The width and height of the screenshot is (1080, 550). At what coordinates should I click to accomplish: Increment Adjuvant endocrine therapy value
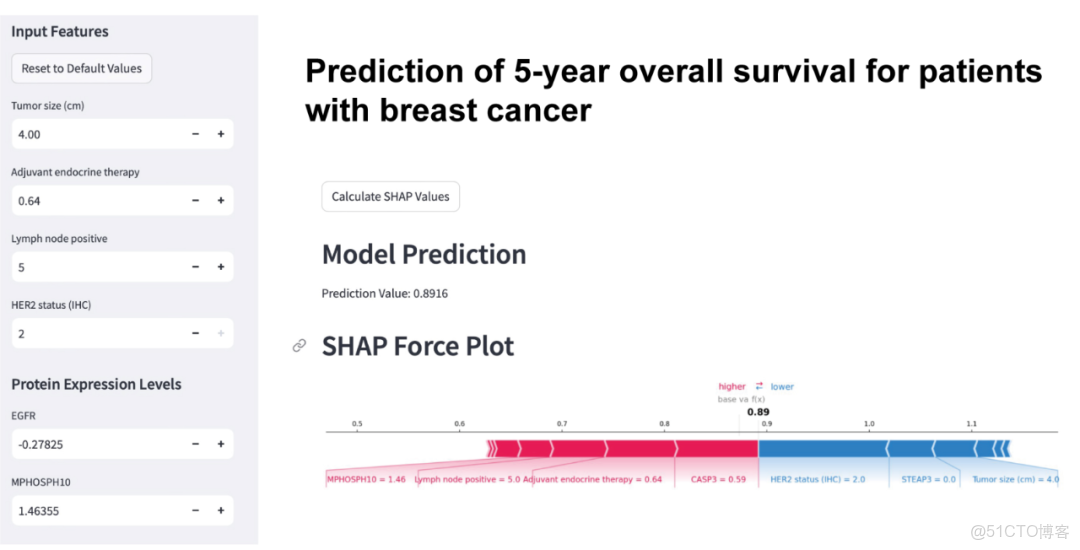pos(221,201)
